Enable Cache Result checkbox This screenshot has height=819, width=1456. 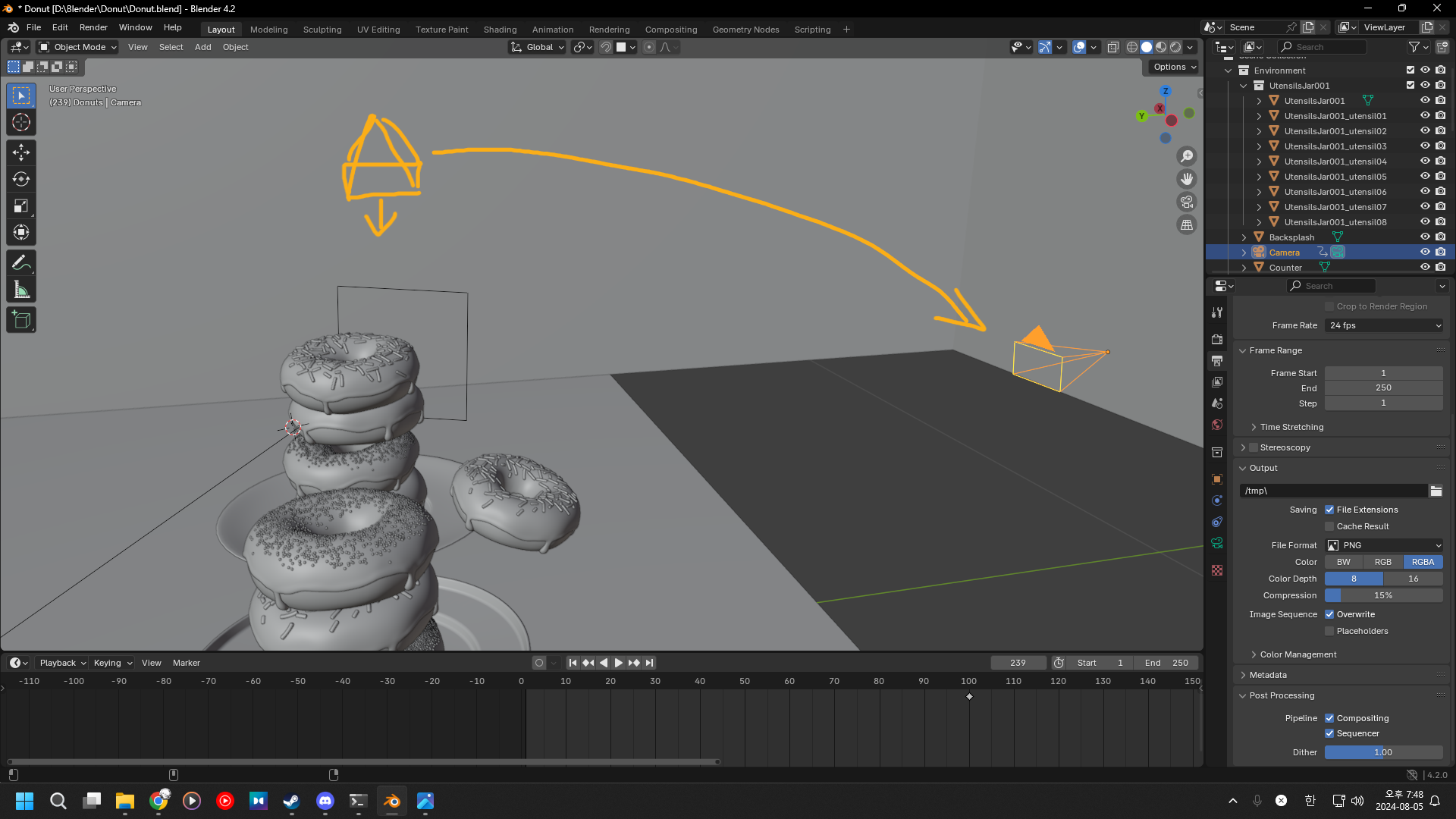coord(1329,526)
